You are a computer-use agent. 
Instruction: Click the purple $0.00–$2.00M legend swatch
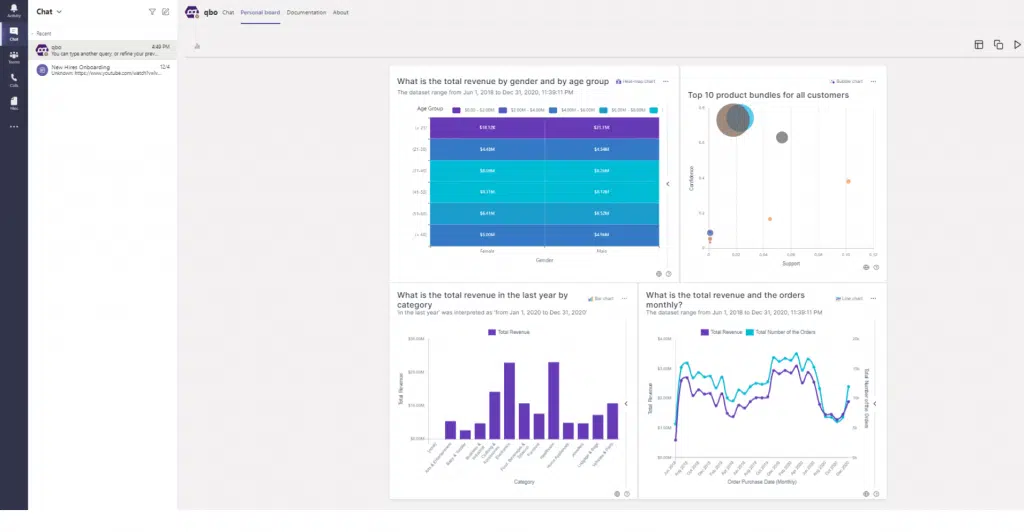coord(456,110)
